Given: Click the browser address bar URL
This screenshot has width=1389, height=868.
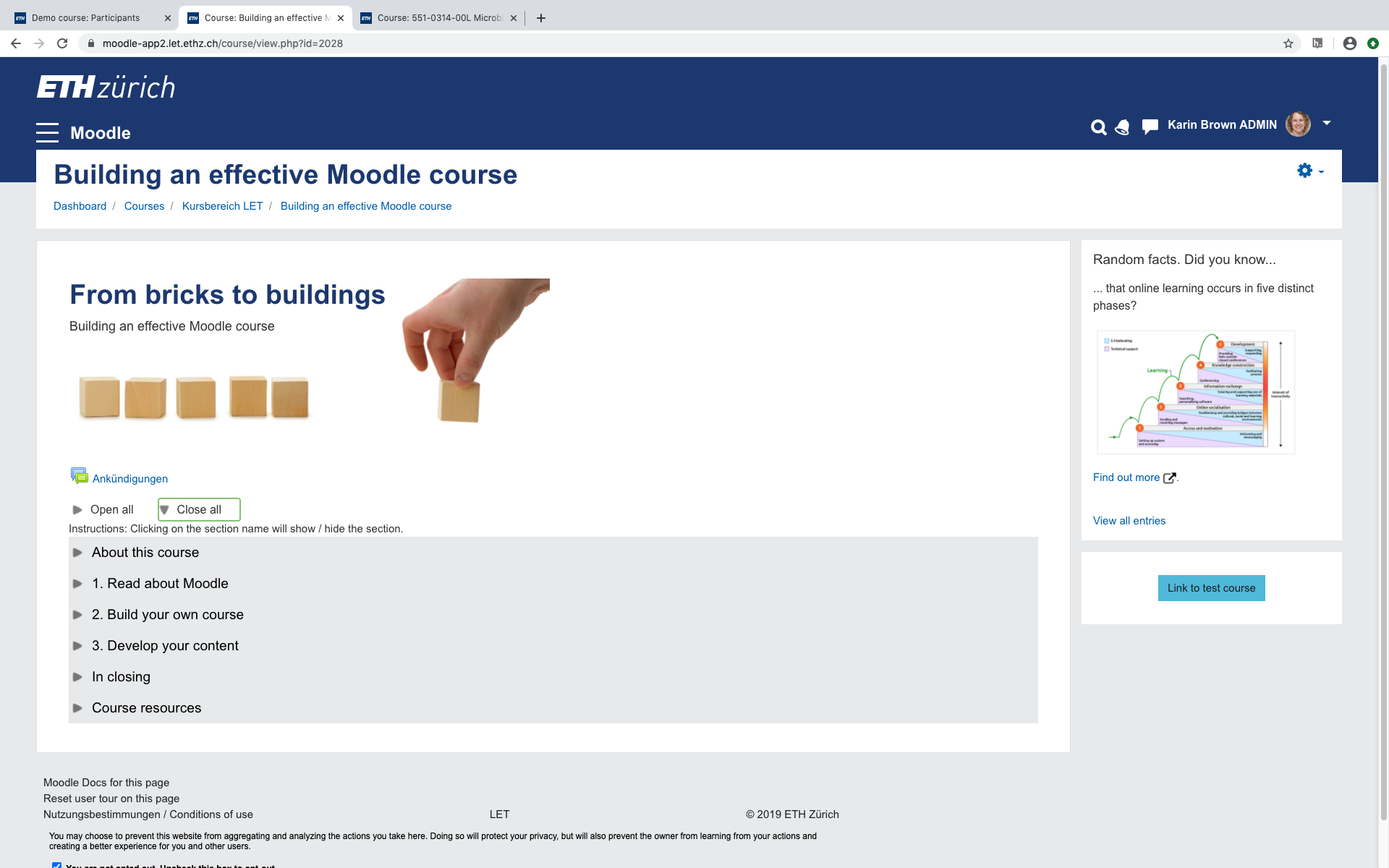Looking at the screenshot, I should (223, 43).
